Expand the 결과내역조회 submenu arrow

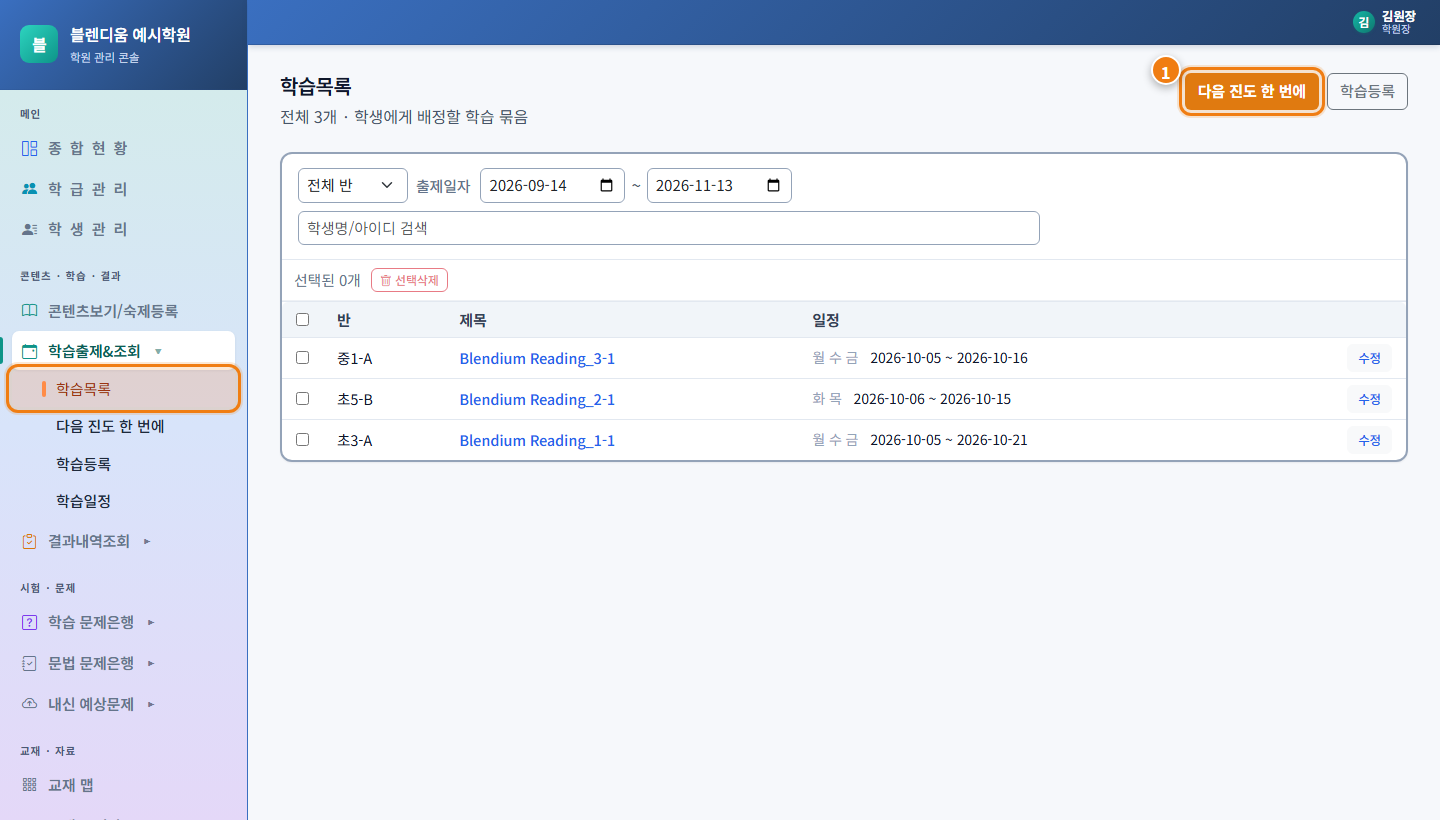point(147,541)
